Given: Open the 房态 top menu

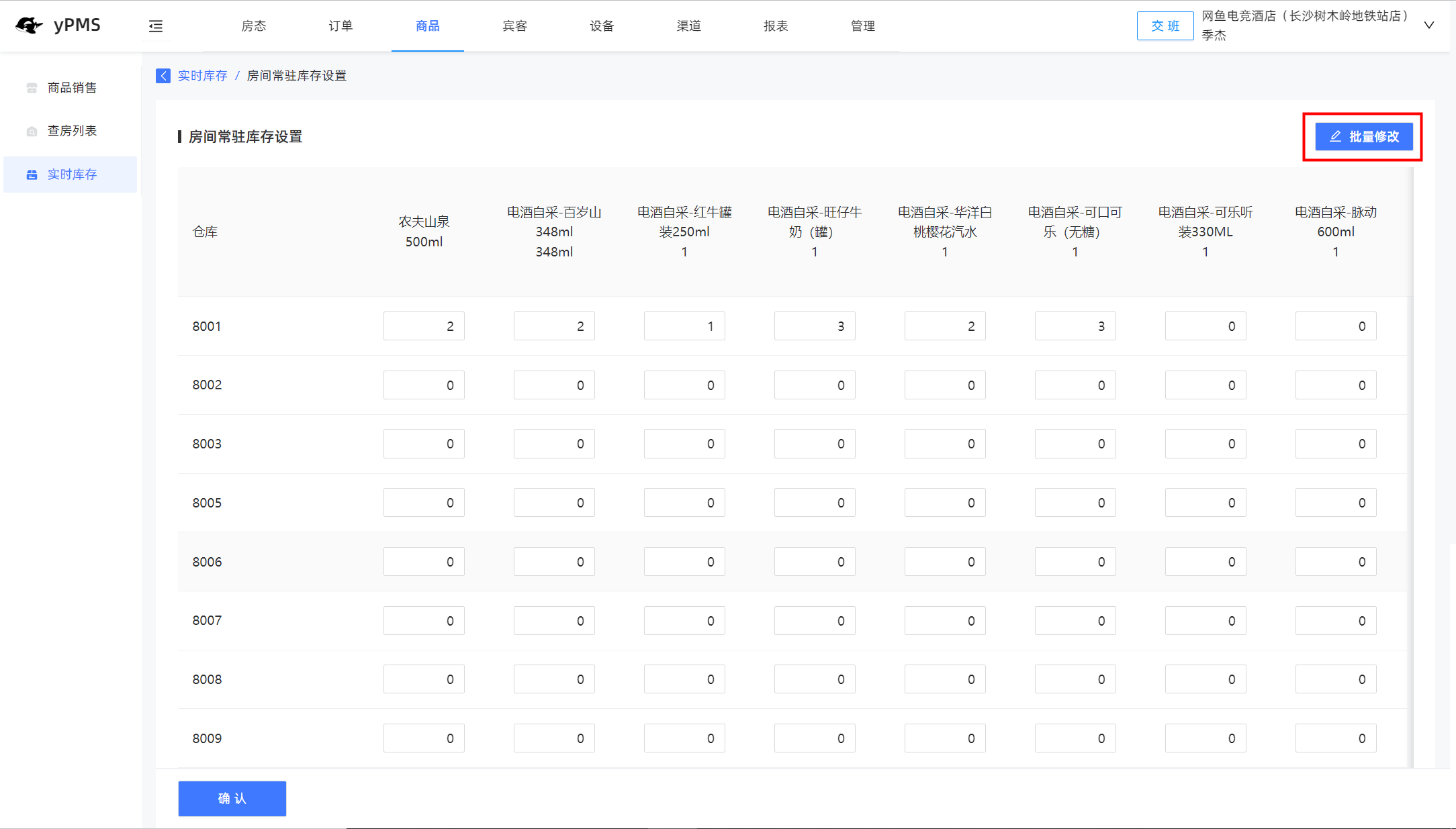Looking at the screenshot, I should click(x=254, y=26).
